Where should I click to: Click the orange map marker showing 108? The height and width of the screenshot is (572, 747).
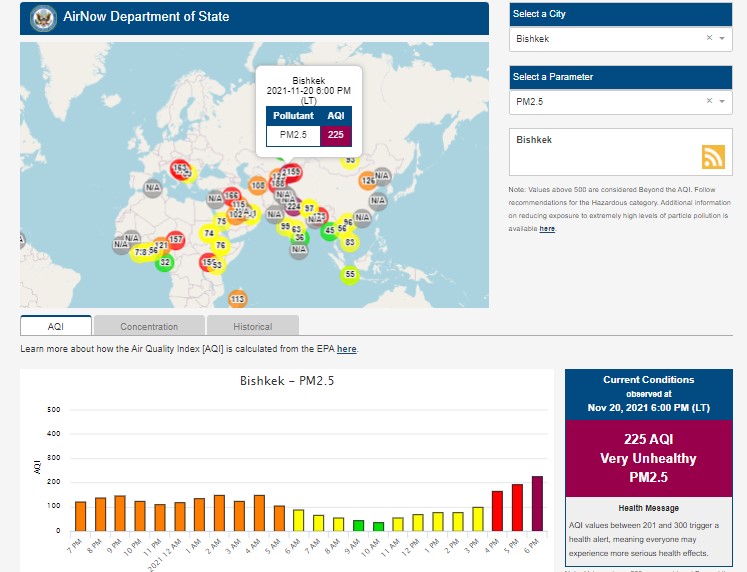(x=258, y=186)
